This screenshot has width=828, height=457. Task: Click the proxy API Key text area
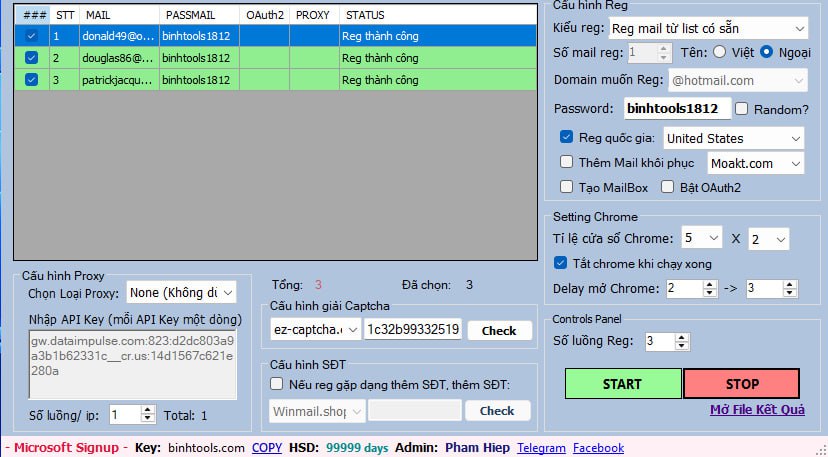[x=132, y=364]
